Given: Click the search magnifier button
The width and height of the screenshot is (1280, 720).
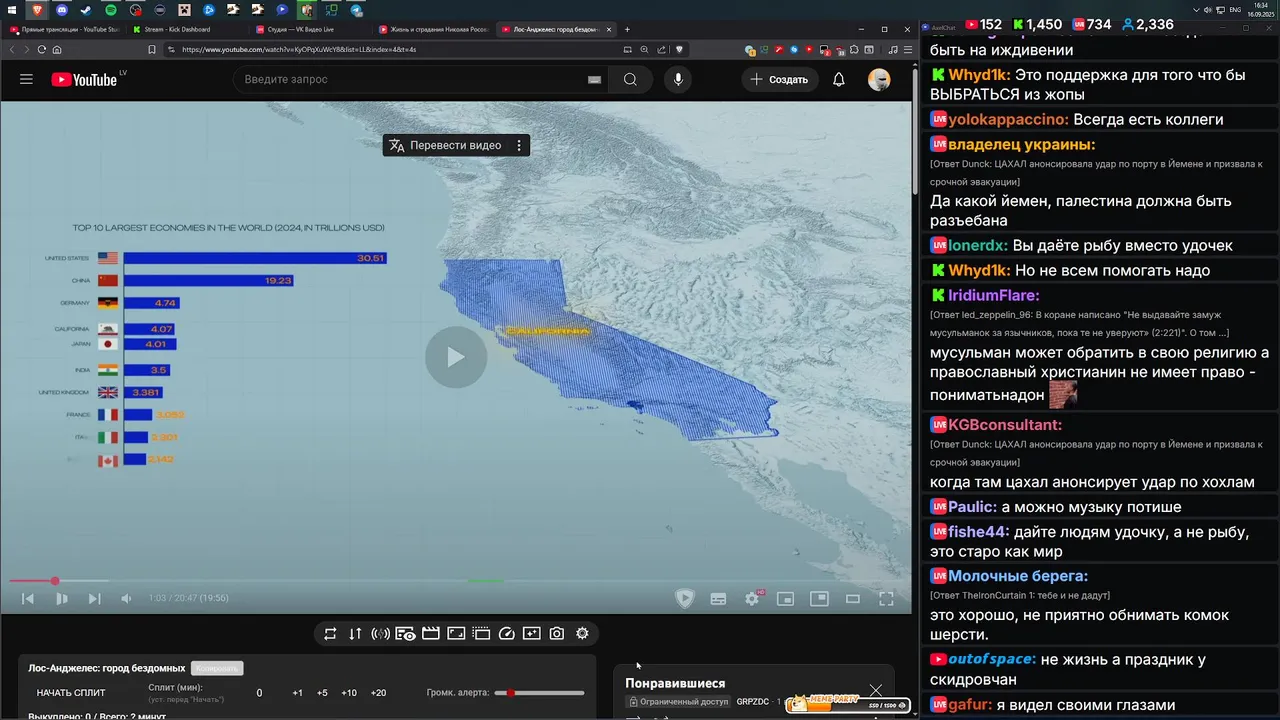Looking at the screenshot, I should tap(630, 79).
